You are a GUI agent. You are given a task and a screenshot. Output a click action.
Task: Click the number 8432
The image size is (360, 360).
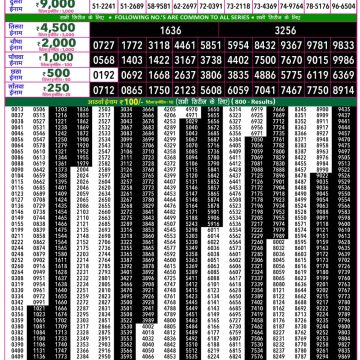point(265,45)
